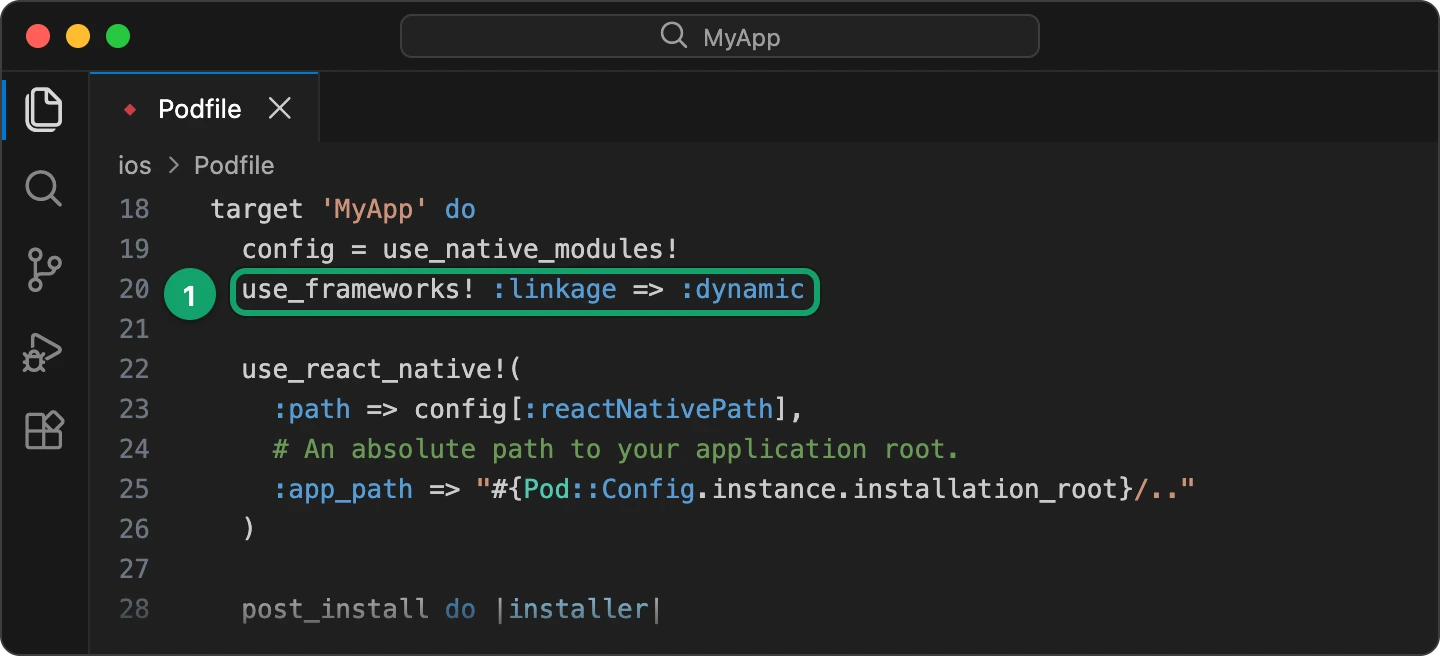This screenshot has width=1440, height=656.
Task: Switch to the Podfile editor tab
Action: (204, 108)
